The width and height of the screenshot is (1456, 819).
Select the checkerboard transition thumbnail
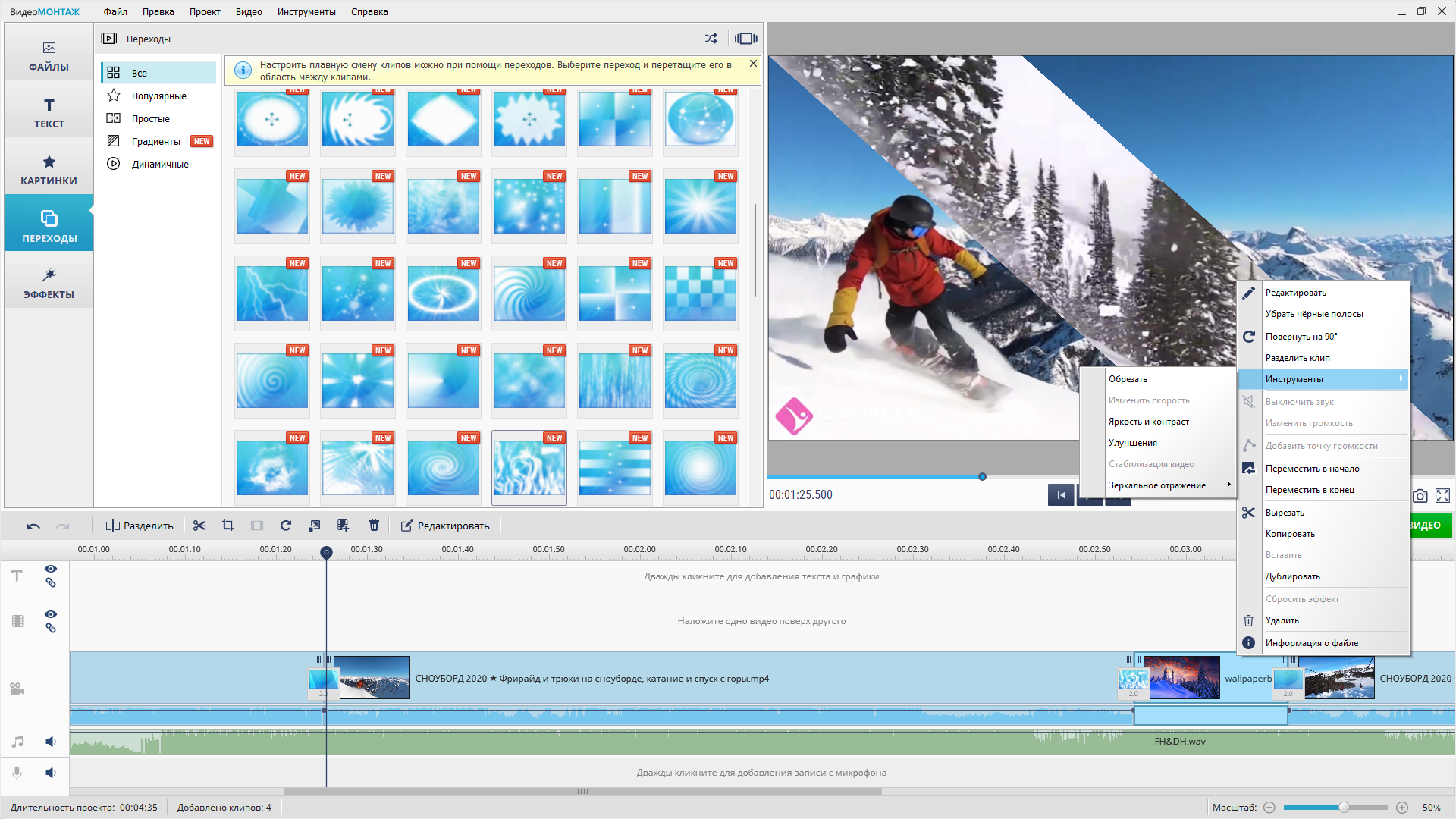701,293
